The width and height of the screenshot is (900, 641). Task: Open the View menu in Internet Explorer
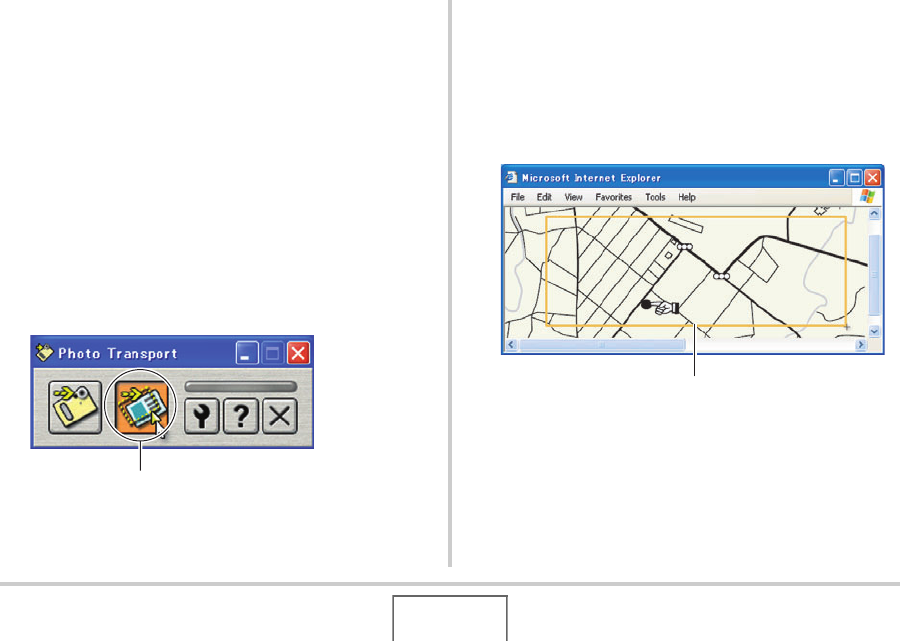[573, 197]
